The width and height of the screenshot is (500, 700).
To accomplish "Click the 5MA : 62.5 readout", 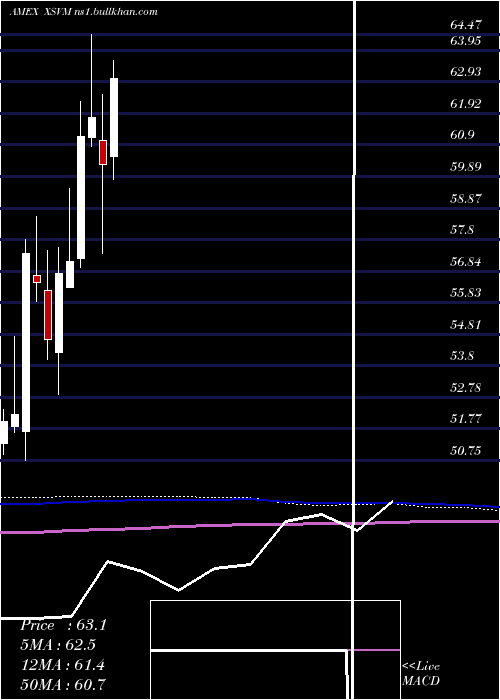I will (x=58, y=645).
